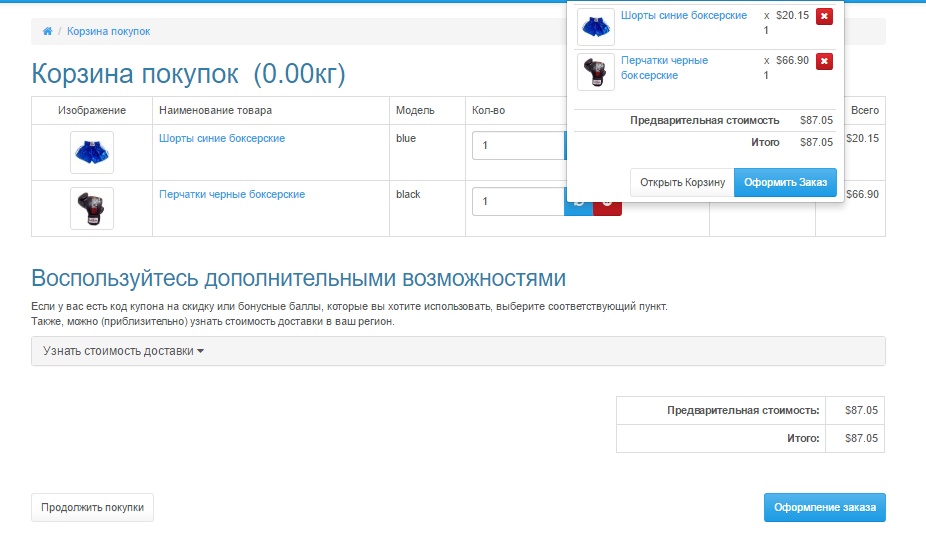Open Перчатки черные боксерские in mini cart
Viewport: 926px width, 540px height.
click(664, 68)
